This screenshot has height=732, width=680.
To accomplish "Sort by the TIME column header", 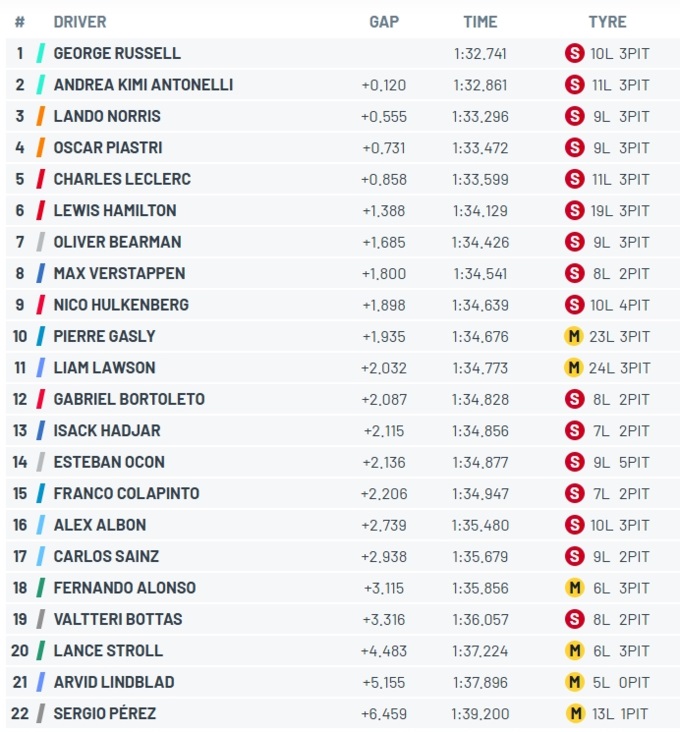I will tap(480, 21).
